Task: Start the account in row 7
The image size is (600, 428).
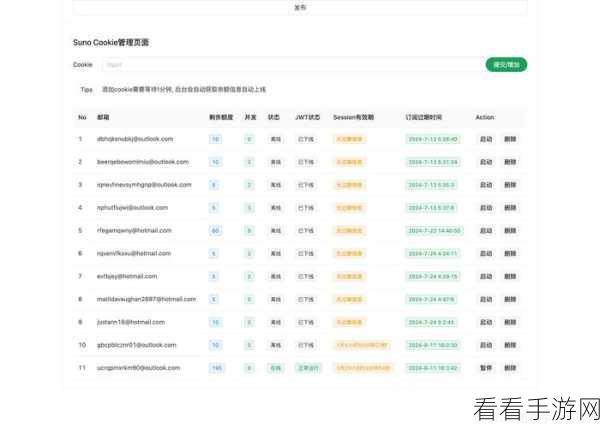Action: pos(486,277)
